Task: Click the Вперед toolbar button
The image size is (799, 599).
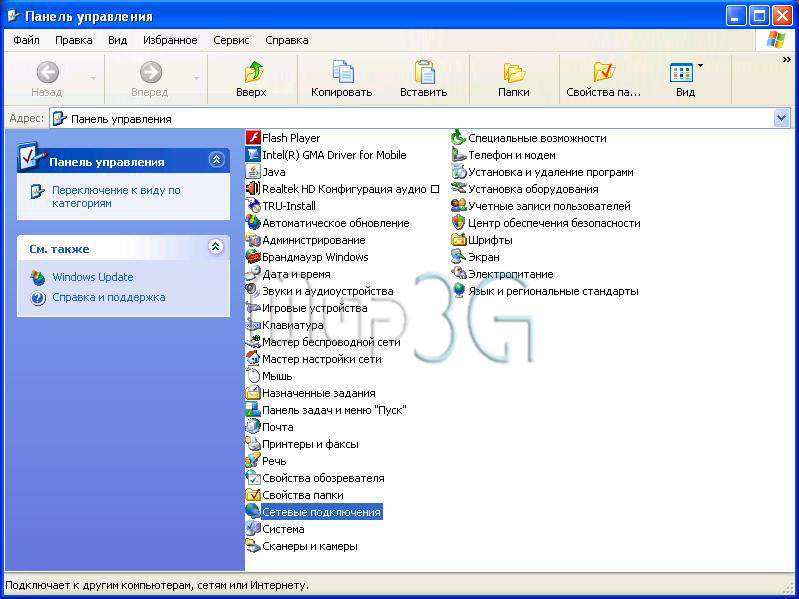Action: coord(150,78)
